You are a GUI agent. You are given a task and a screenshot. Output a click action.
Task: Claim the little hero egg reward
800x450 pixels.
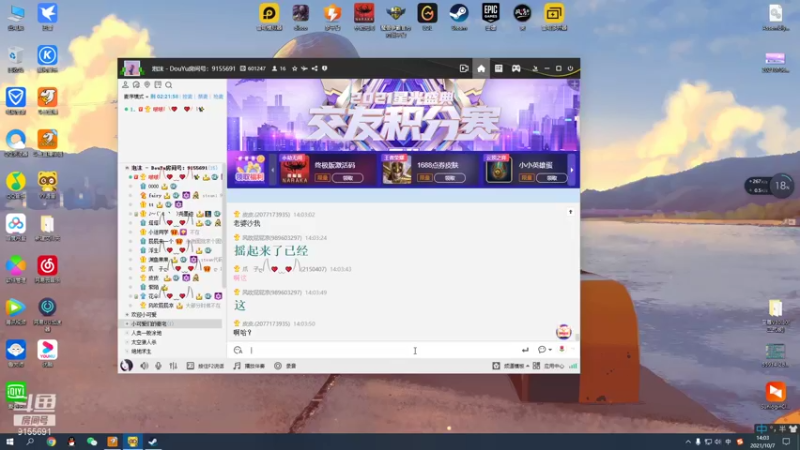click(552, 178)
